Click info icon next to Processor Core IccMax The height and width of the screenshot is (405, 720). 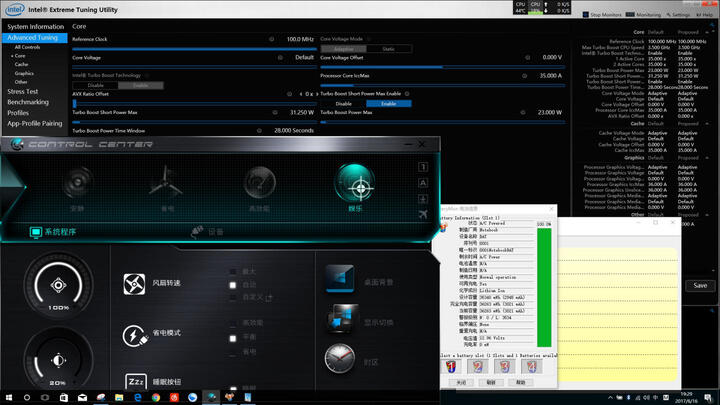coord(524,76)
